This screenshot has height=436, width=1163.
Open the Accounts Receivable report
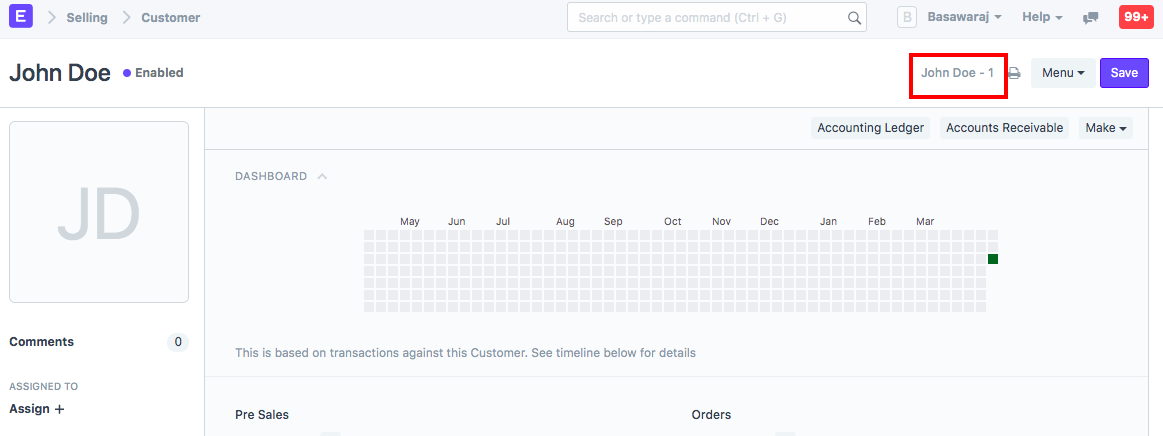tap(1004, 128)
